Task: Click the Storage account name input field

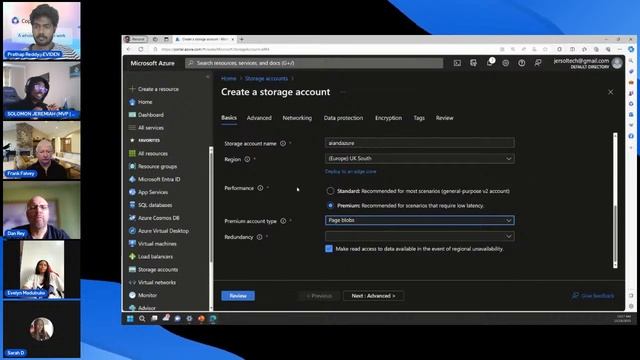Action: pos(420,143)
